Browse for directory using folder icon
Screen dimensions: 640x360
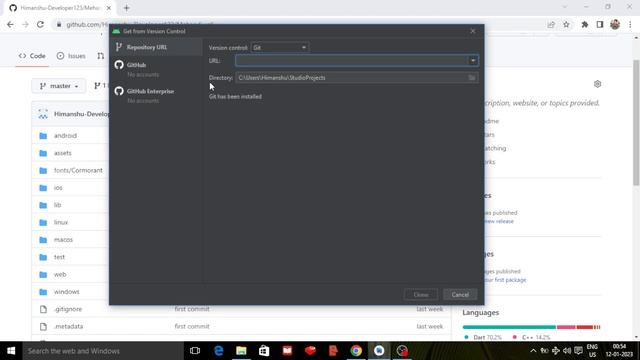(x=472, y=78)
